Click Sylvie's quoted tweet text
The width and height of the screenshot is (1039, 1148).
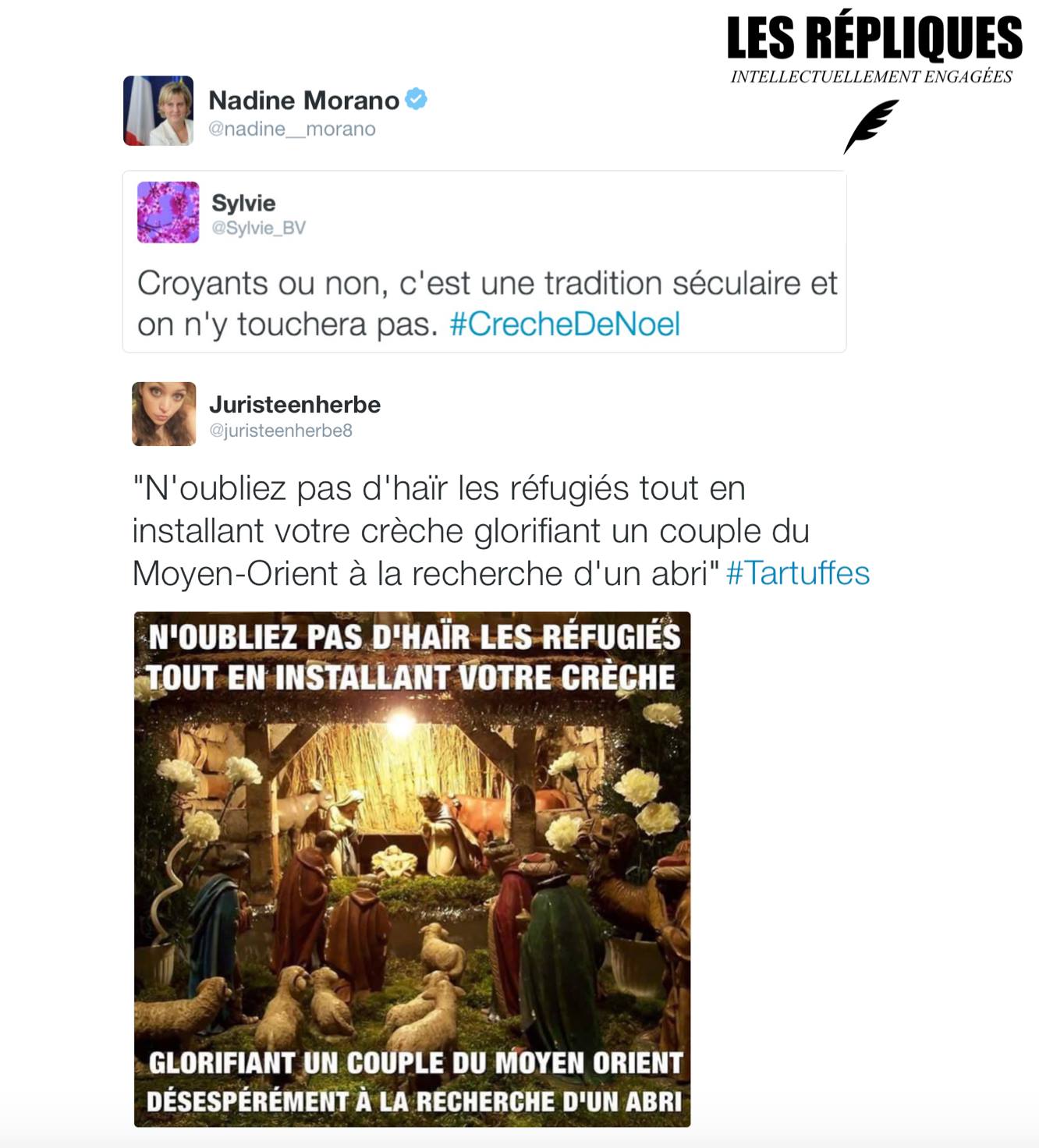(x=488, y=304)
